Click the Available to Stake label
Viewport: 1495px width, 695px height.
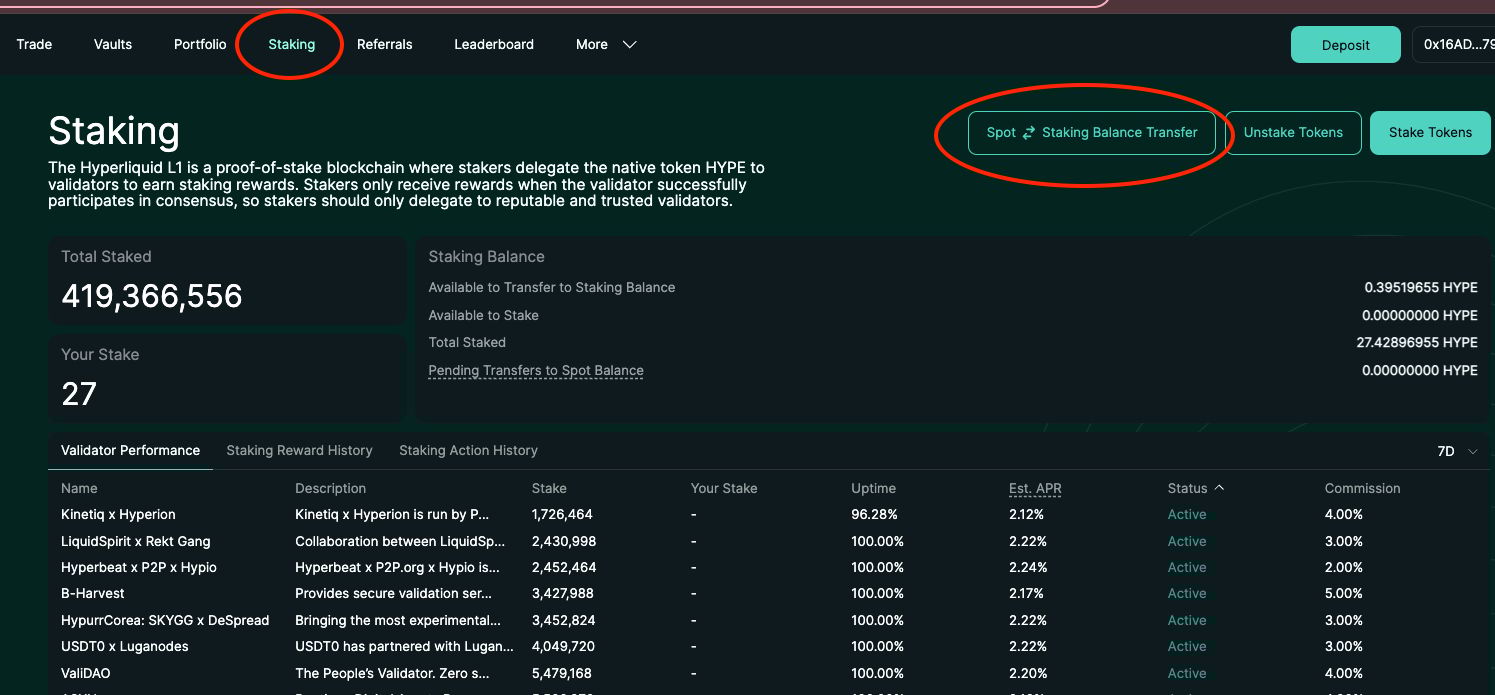point(484,315)
